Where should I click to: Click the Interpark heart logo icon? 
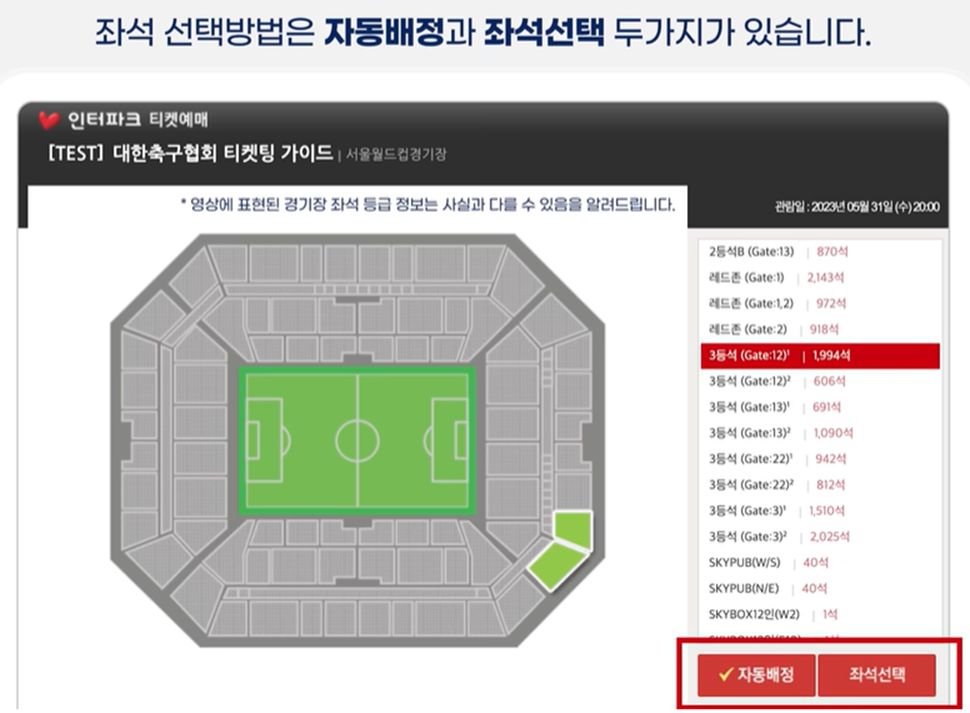tap(48, 119)
